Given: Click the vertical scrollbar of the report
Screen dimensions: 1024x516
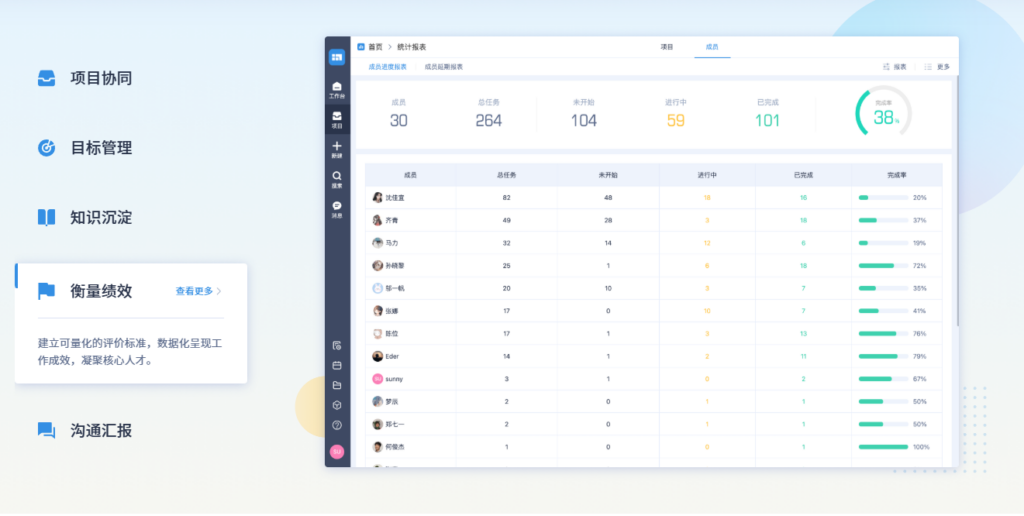Looking at the screenshot, I should (957, 199).
